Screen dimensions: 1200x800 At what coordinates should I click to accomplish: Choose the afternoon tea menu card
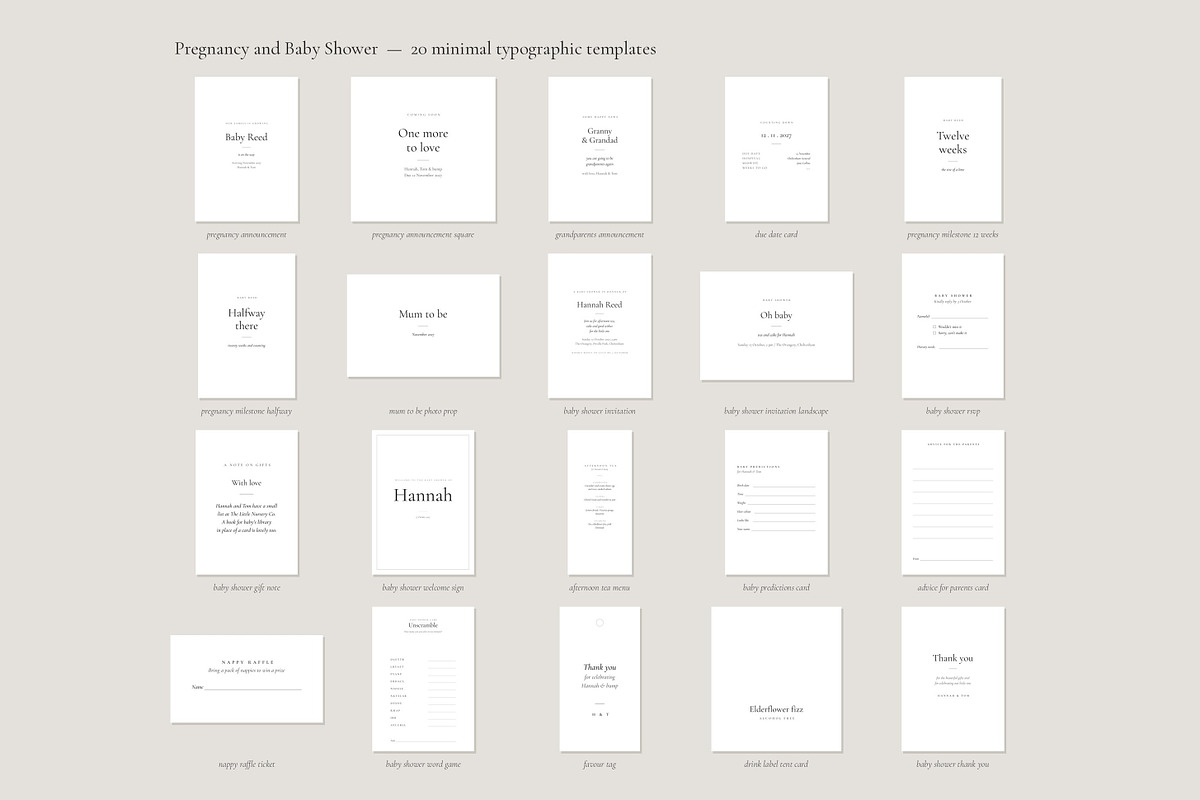(x=600, y=503)
